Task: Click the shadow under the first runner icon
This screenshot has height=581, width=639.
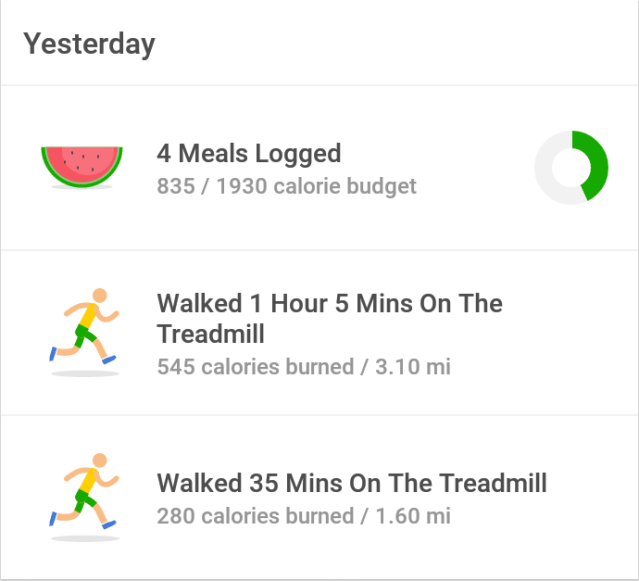Action: tap(85, 374)
